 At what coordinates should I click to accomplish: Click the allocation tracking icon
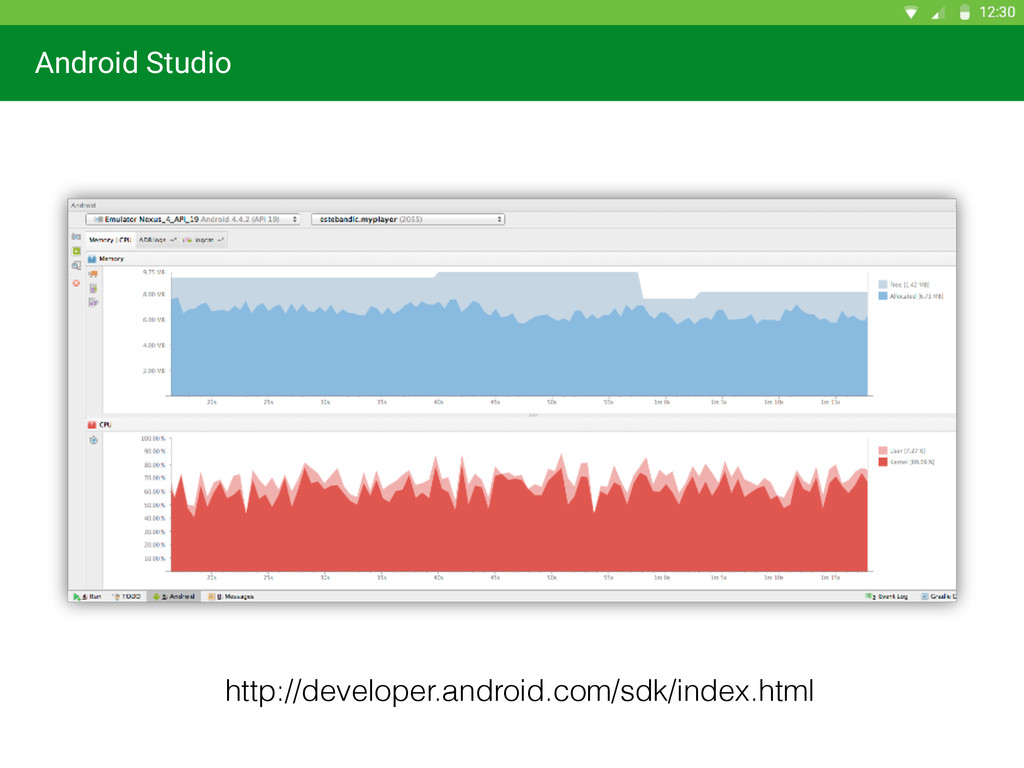click(x=93, y=302)
